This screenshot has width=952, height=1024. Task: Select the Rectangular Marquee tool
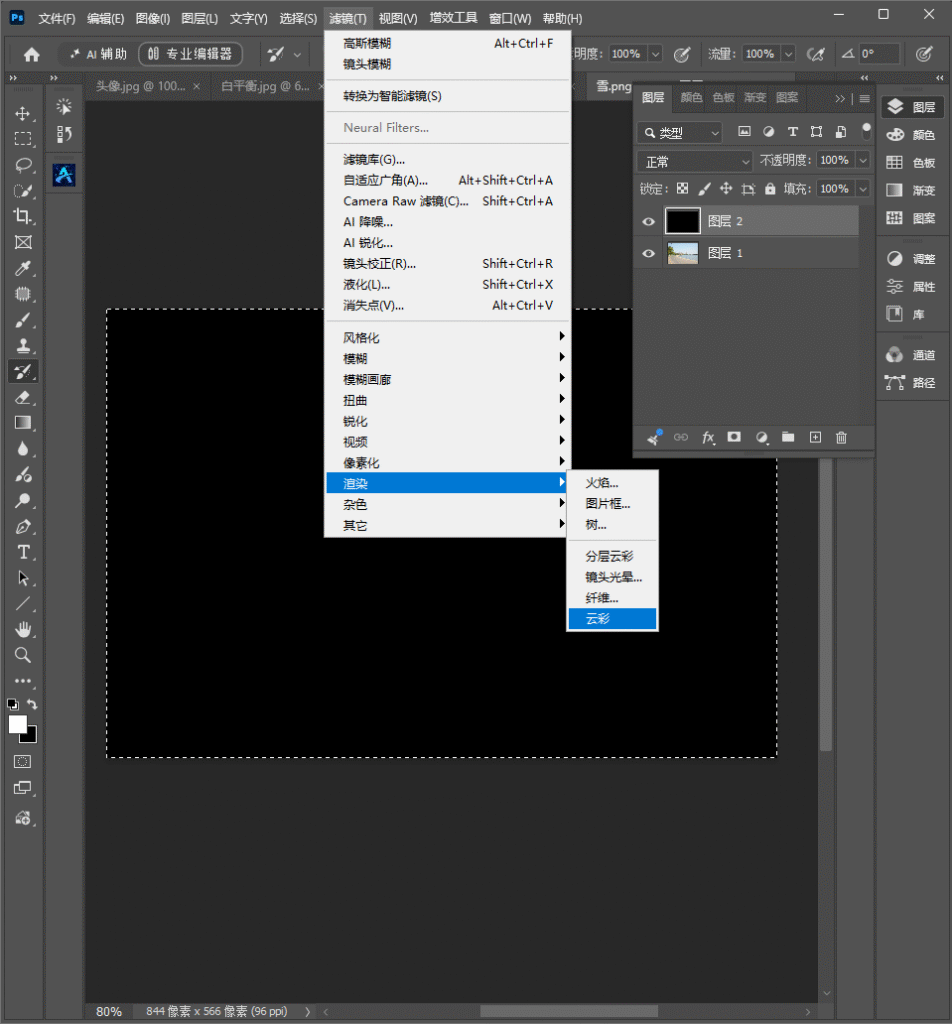(23, 139)
